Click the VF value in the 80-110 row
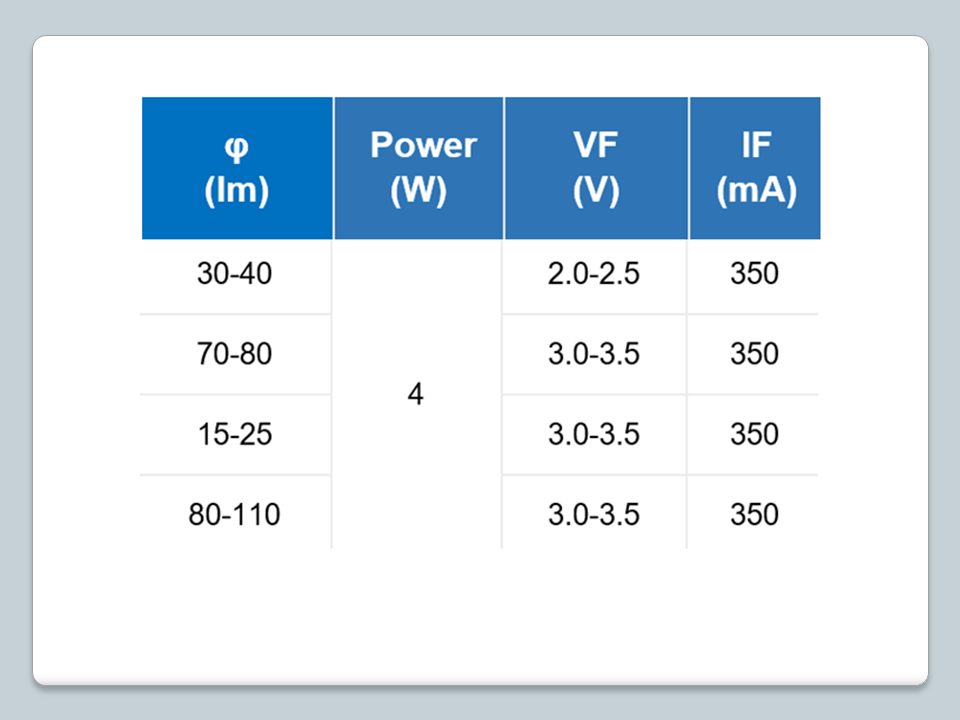This screenshot has height=720, width=960. pos(594,515)
